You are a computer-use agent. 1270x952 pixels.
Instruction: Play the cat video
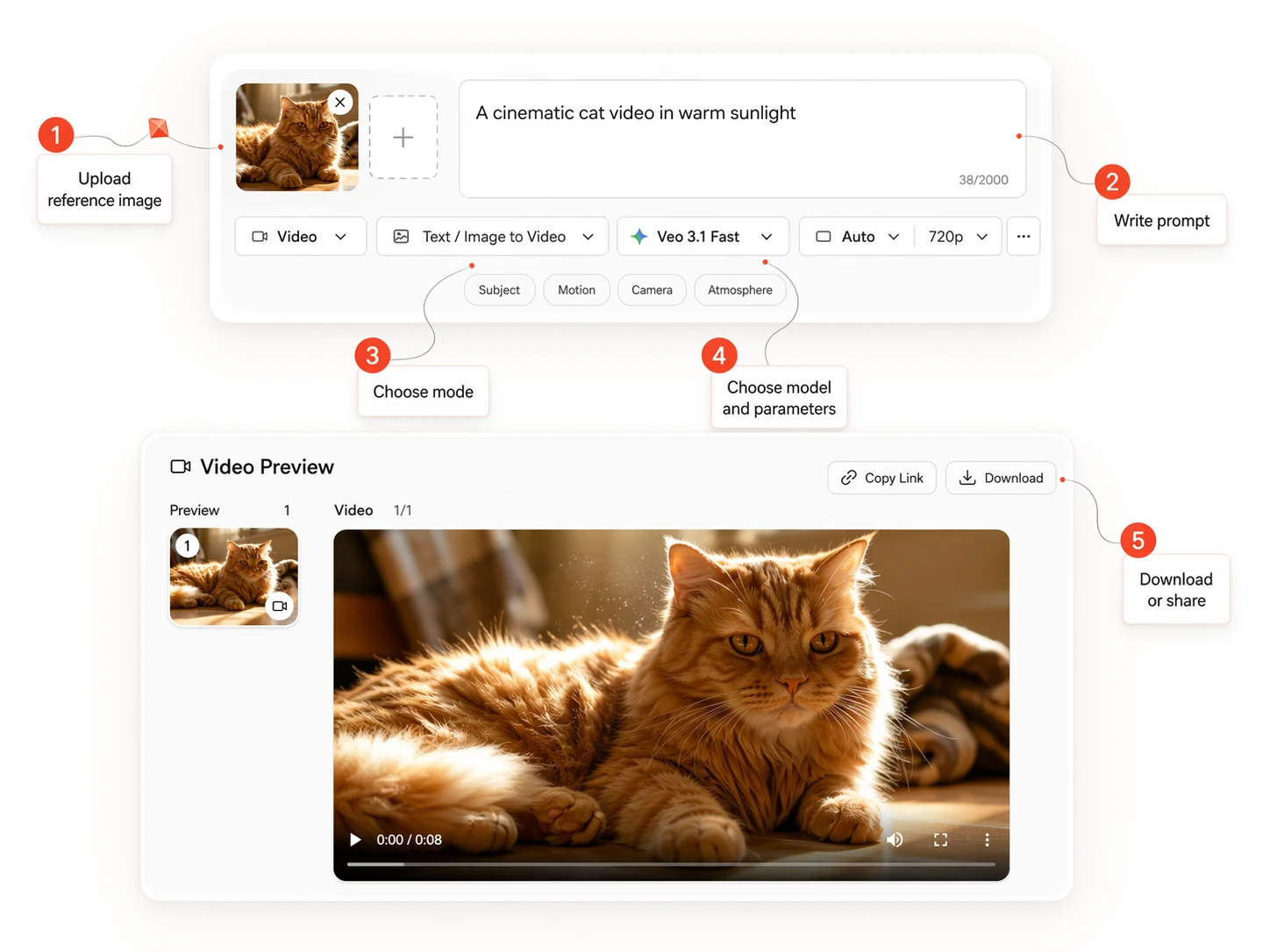pos(355,840)
